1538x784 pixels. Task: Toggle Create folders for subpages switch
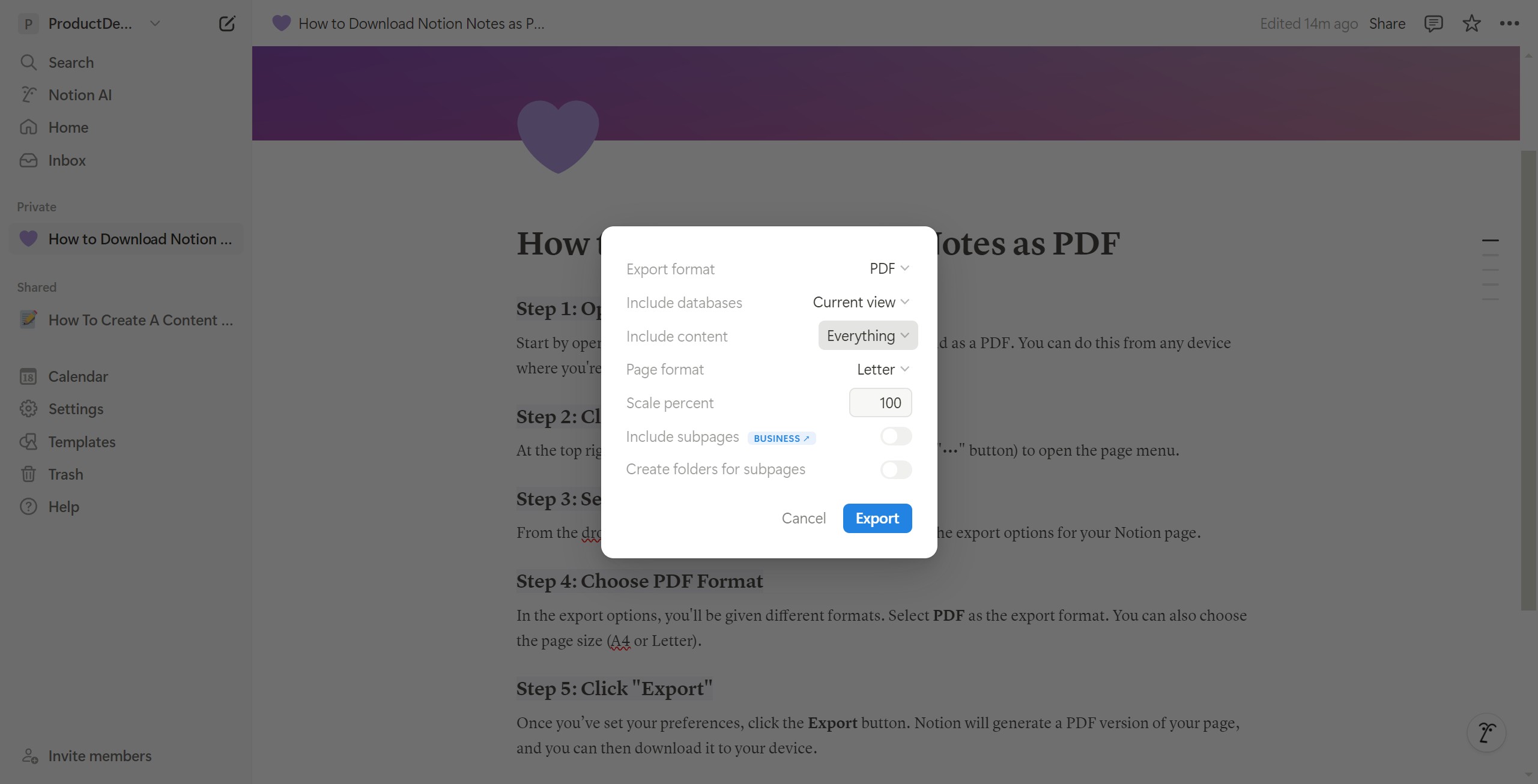[895, 469]
